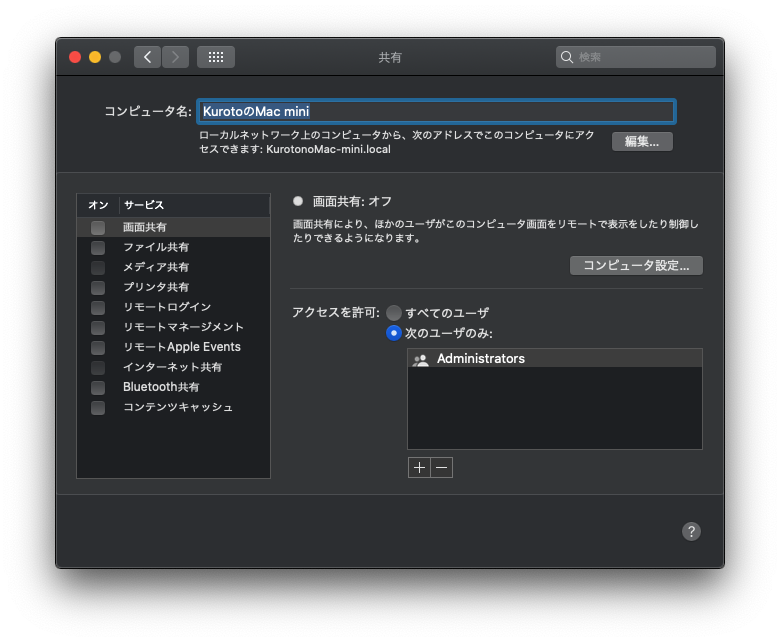Turn on the コンテンツキャッシュ checkbox
The image size is (780, 642).
98,408
